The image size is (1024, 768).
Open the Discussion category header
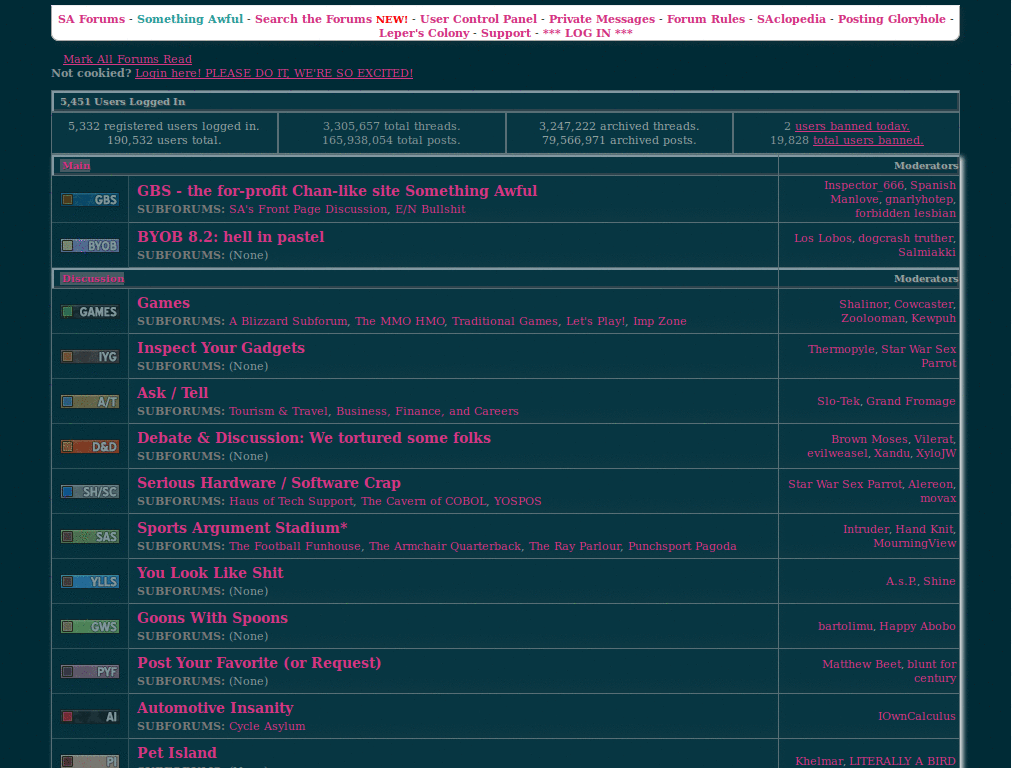pos(93,278)
